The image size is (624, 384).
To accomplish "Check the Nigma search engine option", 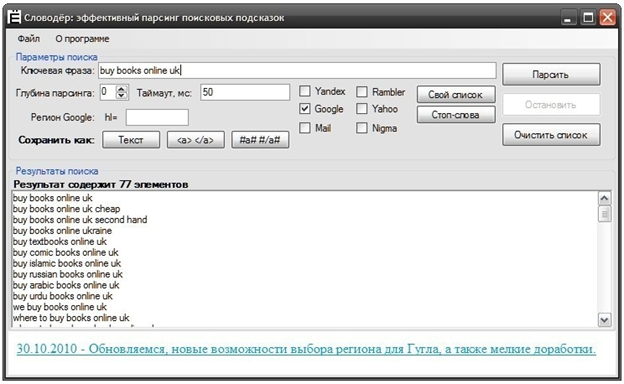I will 362,128.
